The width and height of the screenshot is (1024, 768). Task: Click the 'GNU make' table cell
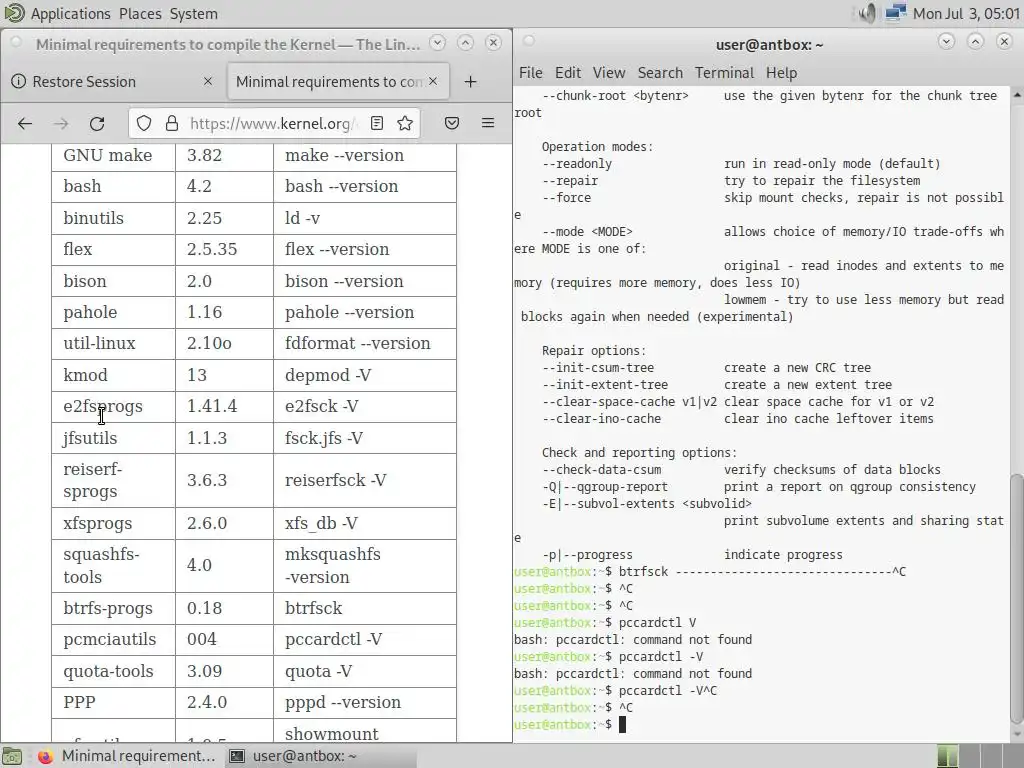114,155
